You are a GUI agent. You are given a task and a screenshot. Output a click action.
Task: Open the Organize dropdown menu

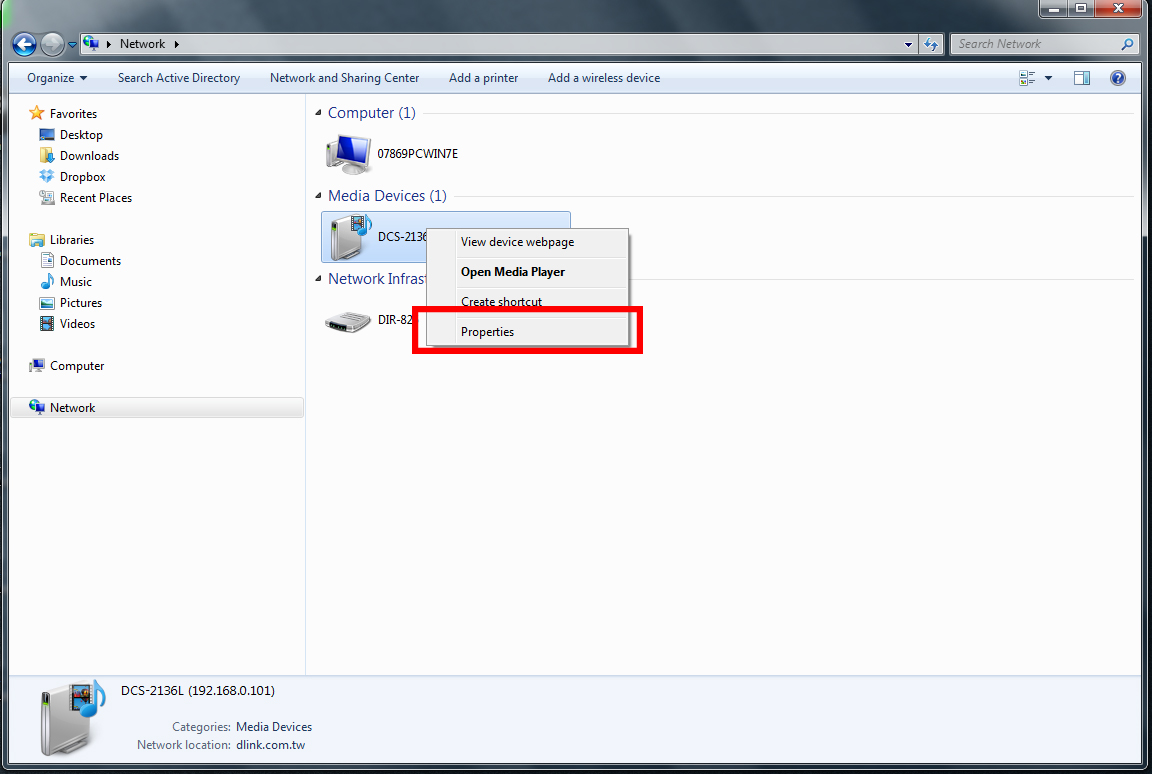tap(57, 78)
